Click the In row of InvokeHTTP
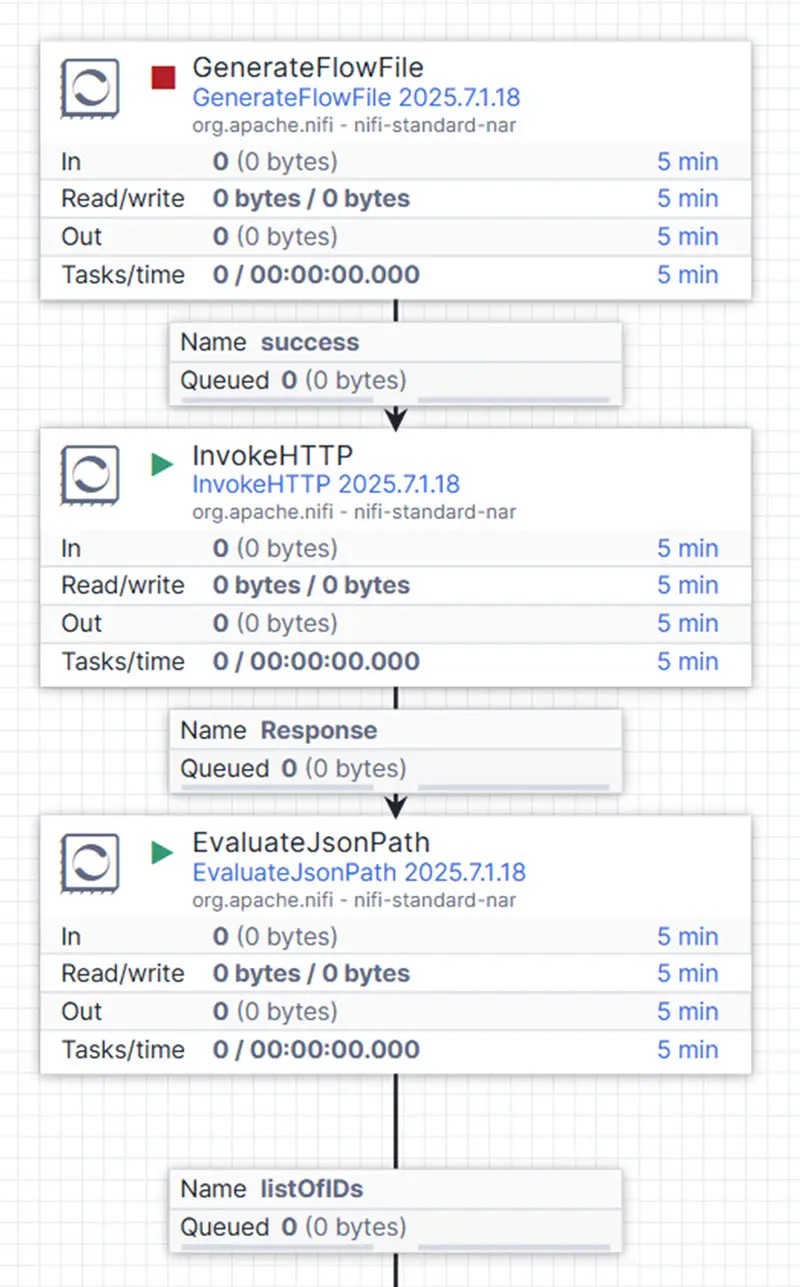Image resolution: width=800 pixels, height=1287 pixels. point(395,549)
